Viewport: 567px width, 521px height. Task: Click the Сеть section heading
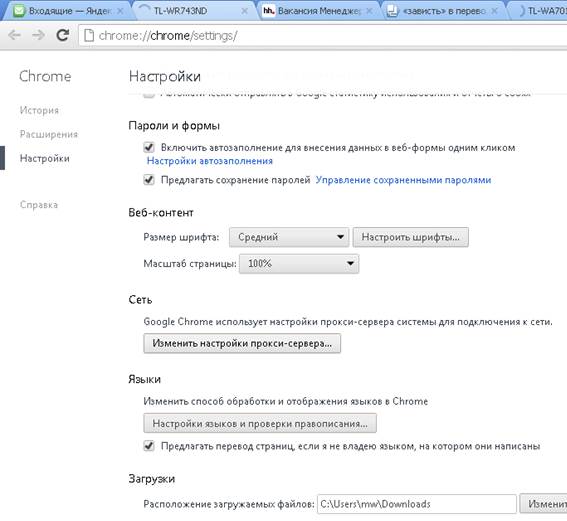tap(140, 300)
